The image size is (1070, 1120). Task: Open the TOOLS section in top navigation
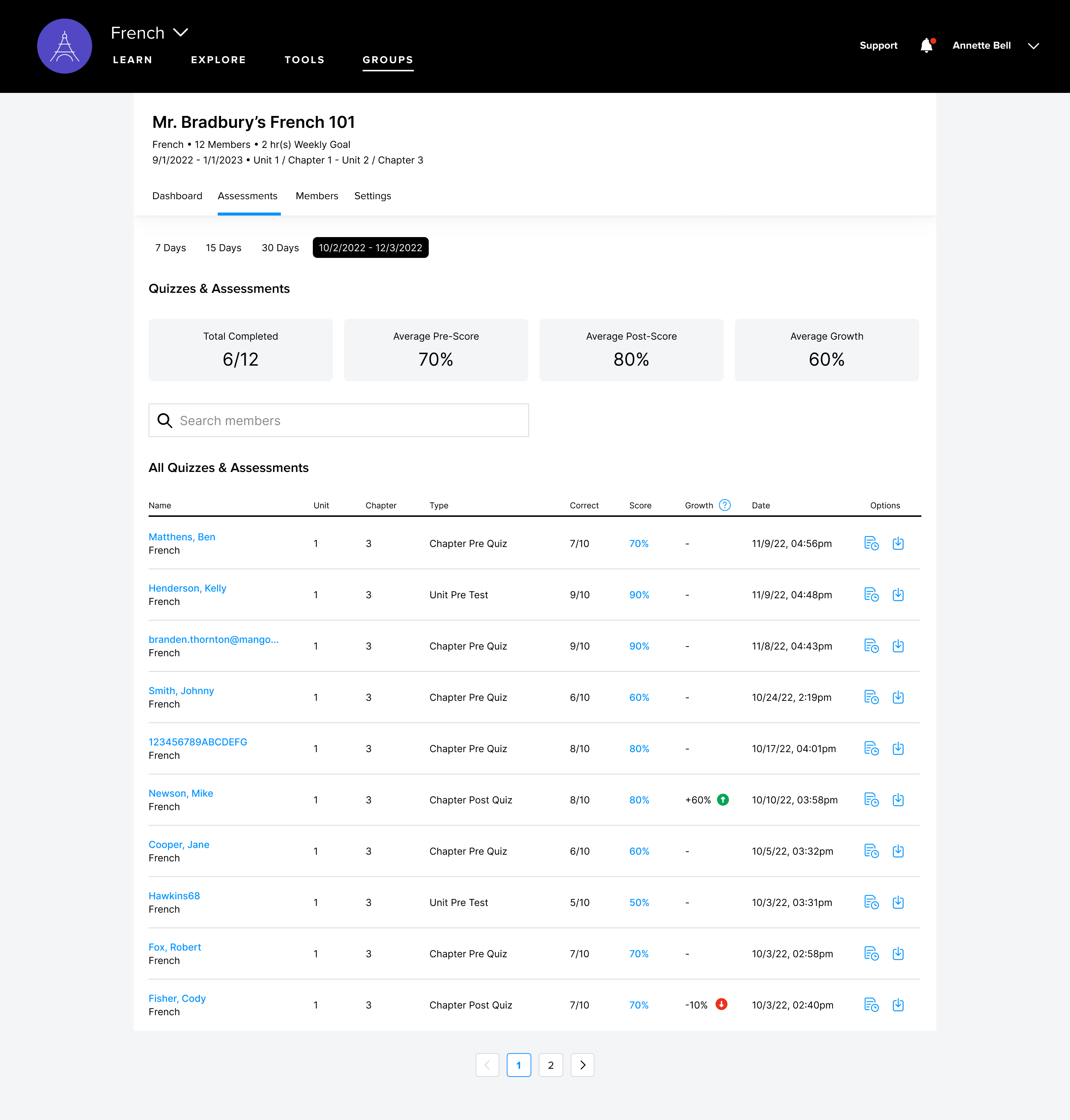point(304,59)
